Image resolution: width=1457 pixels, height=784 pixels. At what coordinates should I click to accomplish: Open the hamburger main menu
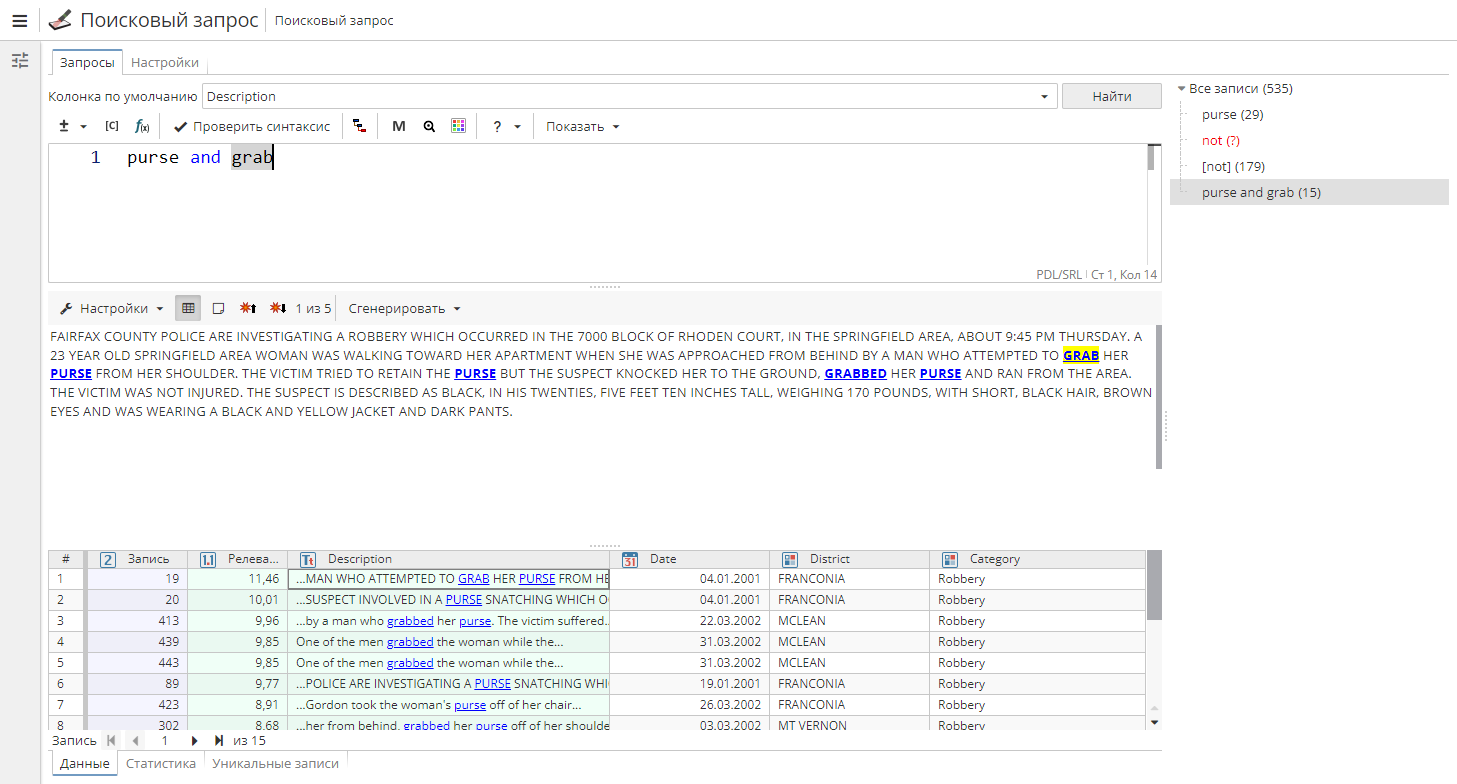coord(20,21)
